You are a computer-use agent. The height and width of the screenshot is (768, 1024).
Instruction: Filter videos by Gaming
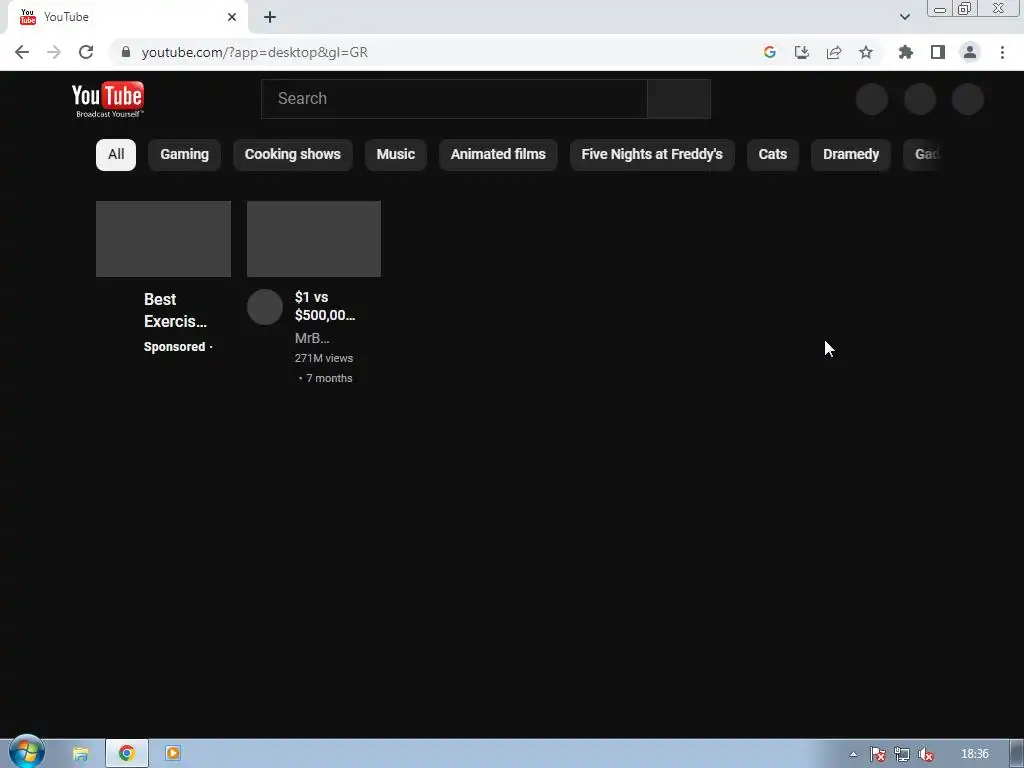184,155
